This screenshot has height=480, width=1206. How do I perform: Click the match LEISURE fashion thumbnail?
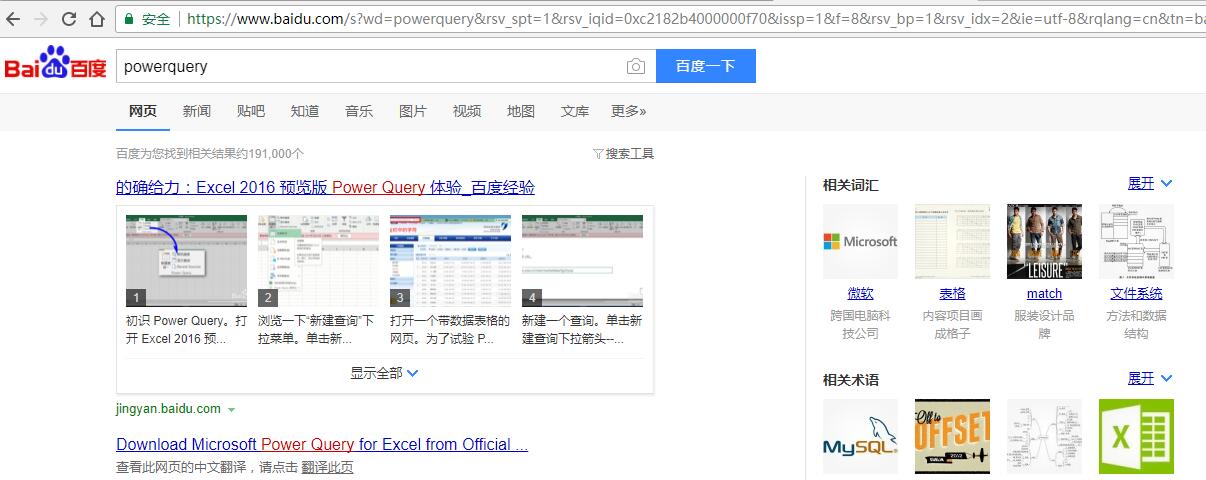pyautogui.click(x=1044, y=241)
